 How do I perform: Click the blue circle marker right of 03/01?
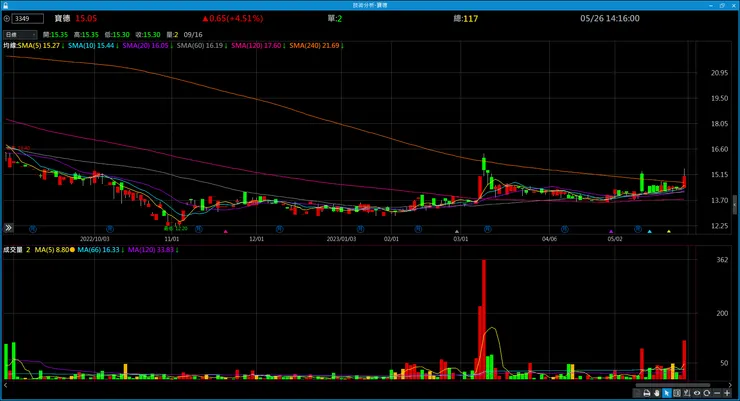point(488,229)
